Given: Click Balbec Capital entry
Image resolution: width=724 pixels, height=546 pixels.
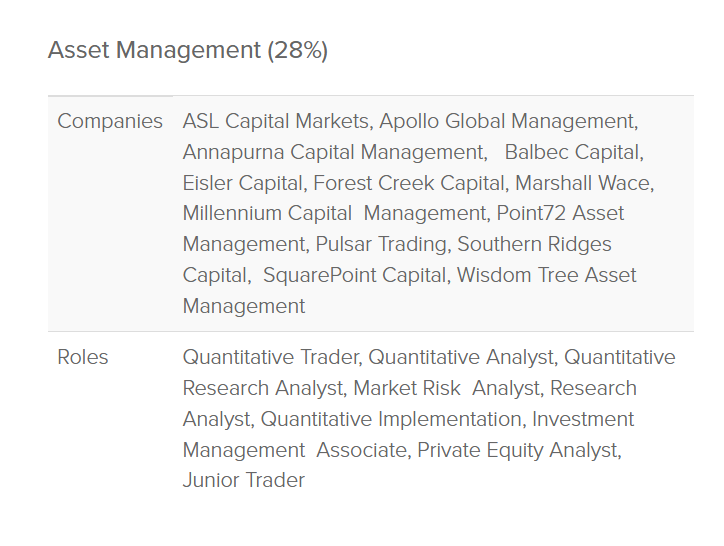Looking at the screenshot, I should (571, 152).
